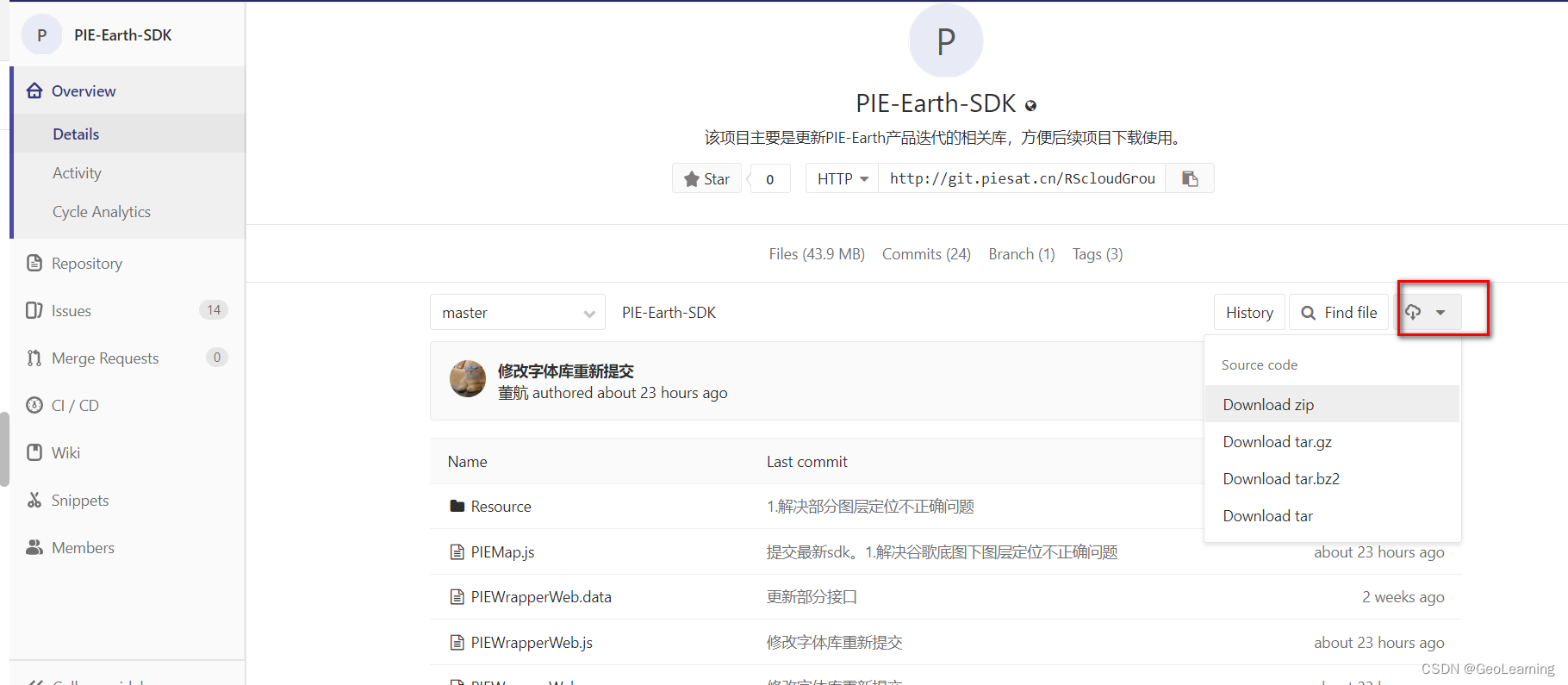Click the Overview home icon

point(34,90)
